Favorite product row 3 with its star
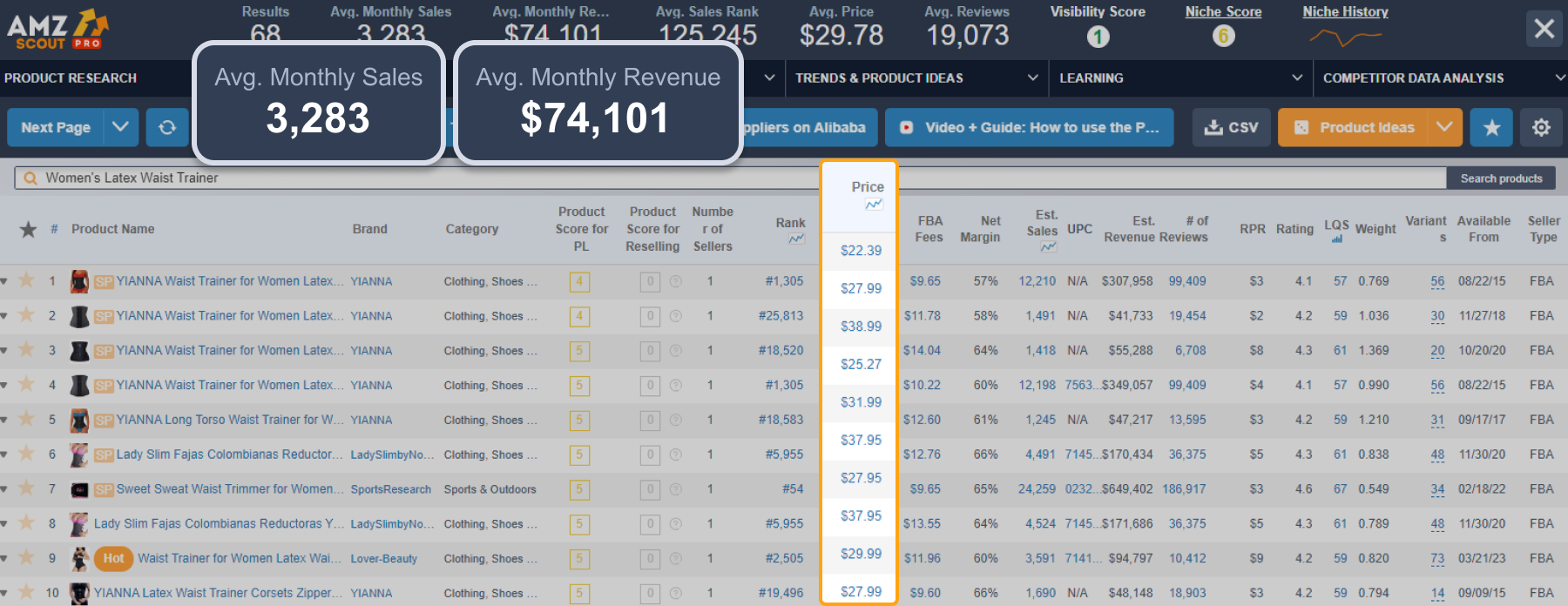 pos(27,349)
